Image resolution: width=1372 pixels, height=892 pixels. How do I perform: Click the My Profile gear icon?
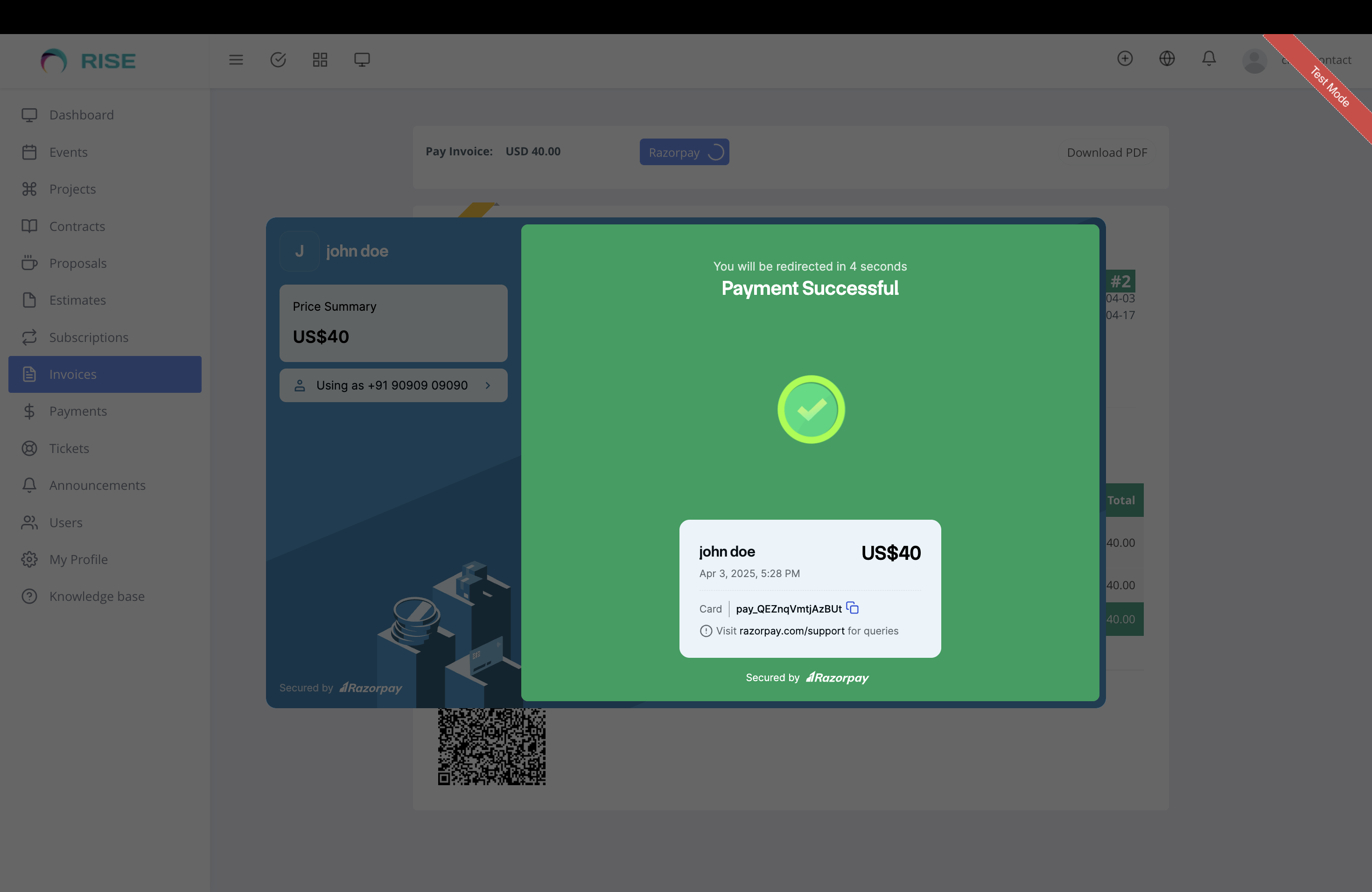coord(29,559)
